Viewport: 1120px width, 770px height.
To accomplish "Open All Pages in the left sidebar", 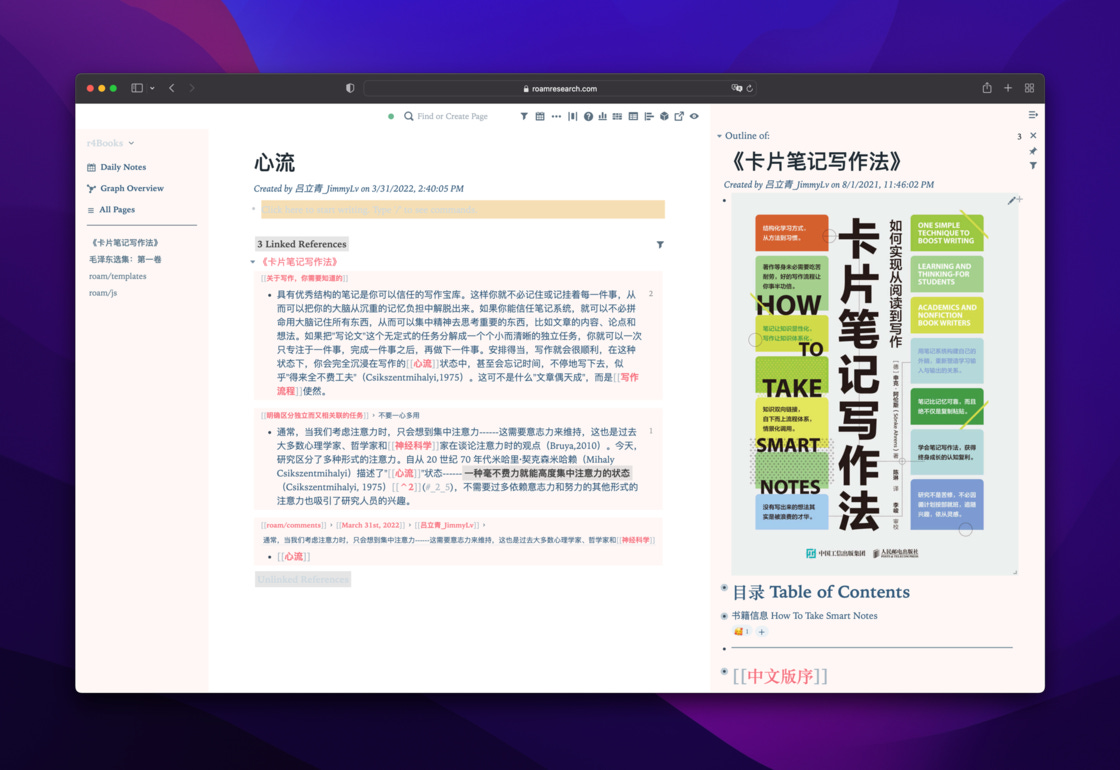I will [111, 210].
